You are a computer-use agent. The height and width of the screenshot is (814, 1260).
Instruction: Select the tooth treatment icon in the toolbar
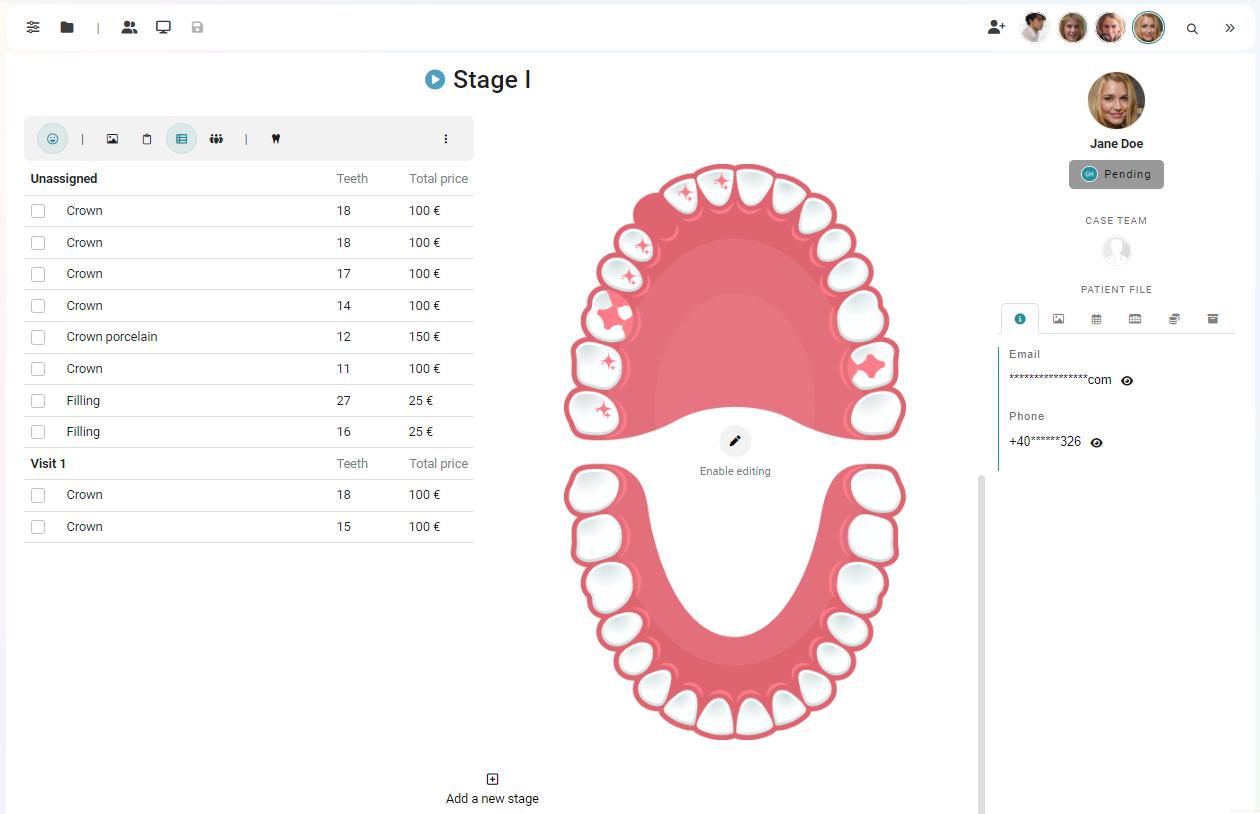click(x=276, y=138)
